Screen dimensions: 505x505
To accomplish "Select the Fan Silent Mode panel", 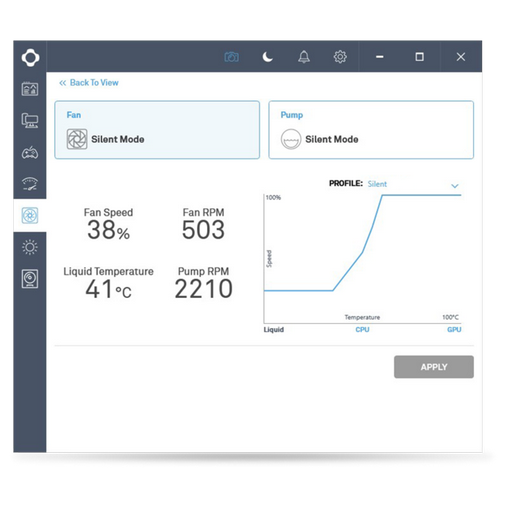I will 157,130.
